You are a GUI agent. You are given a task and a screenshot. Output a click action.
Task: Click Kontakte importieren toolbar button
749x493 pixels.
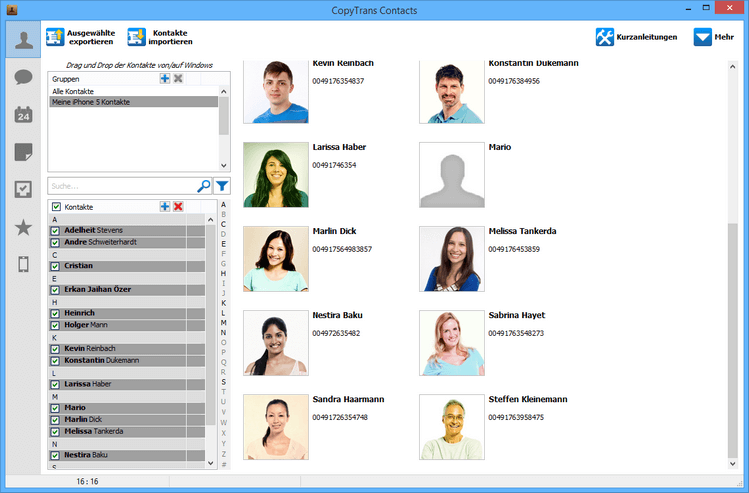(160, 37)
